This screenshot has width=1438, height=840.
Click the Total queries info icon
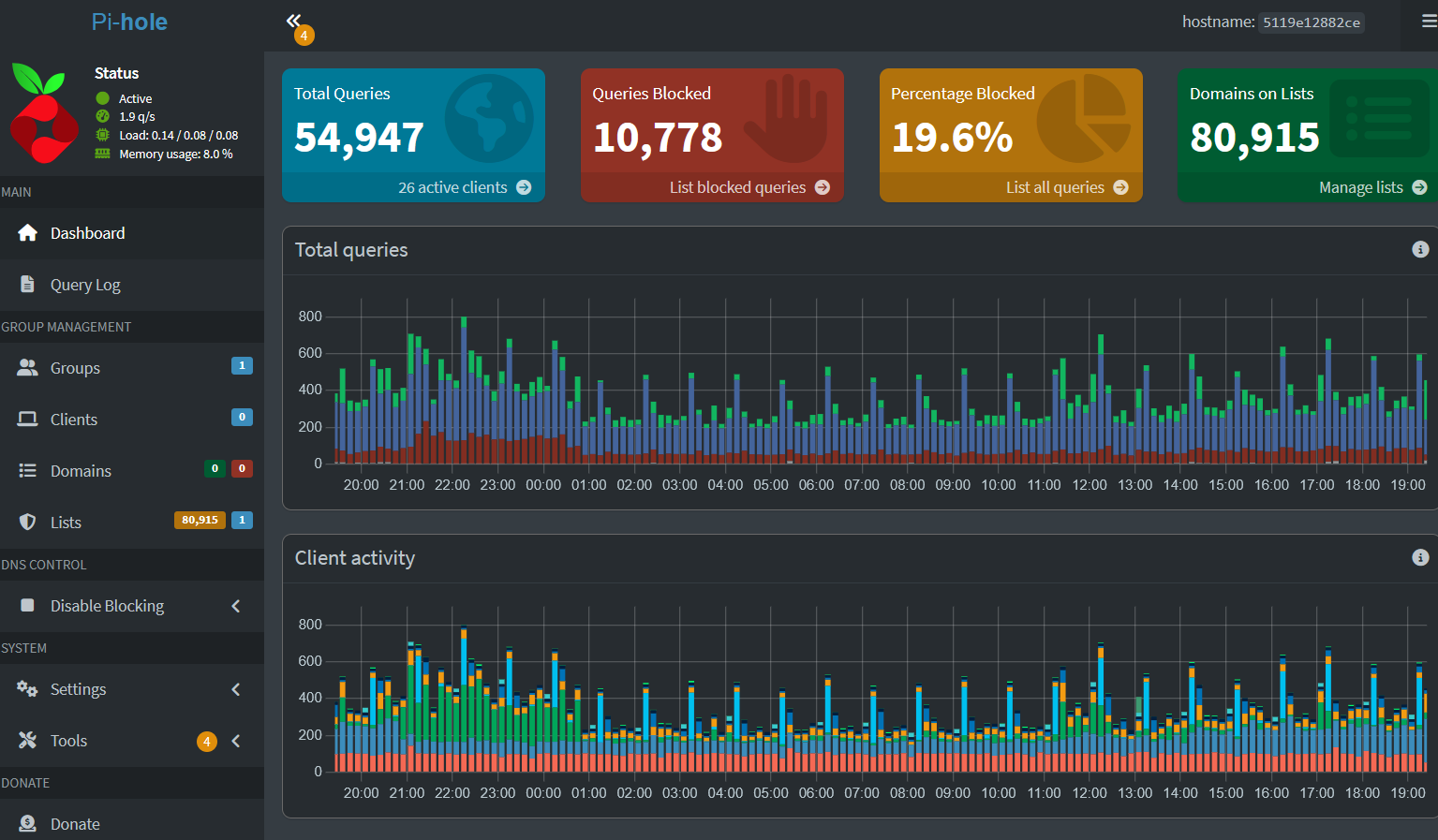pyautogui.click(x=1420, y=249)
